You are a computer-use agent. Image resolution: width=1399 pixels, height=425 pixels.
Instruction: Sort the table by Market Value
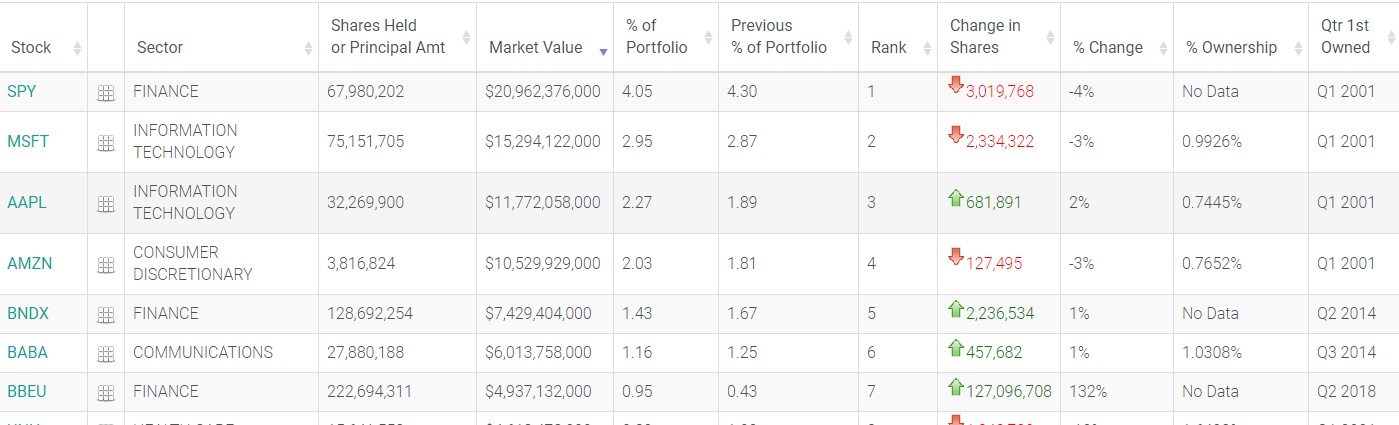(536, 47)
